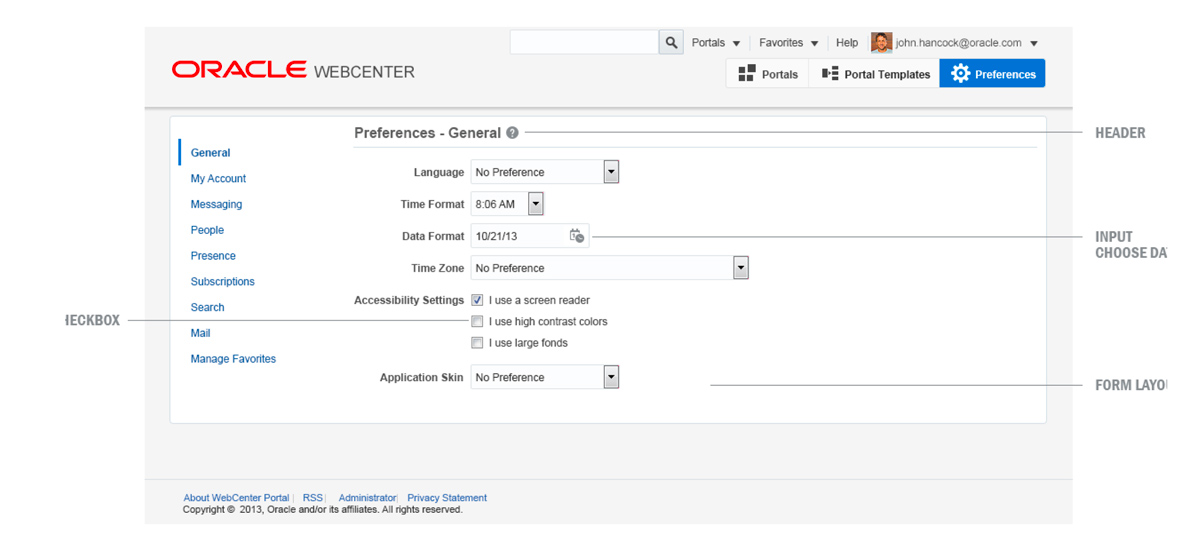The image size is (1200, 556).
Task: Open the Time Format dropdown arrow
Action: (x=535, y=204)
